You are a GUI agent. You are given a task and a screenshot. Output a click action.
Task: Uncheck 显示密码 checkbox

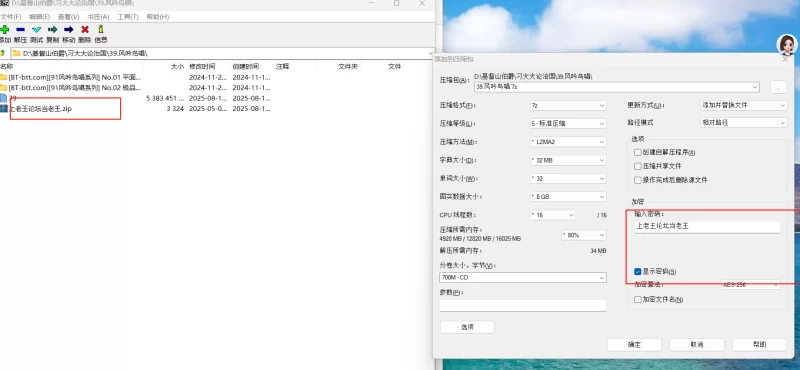pyautogui.click(x=637, y=272)
